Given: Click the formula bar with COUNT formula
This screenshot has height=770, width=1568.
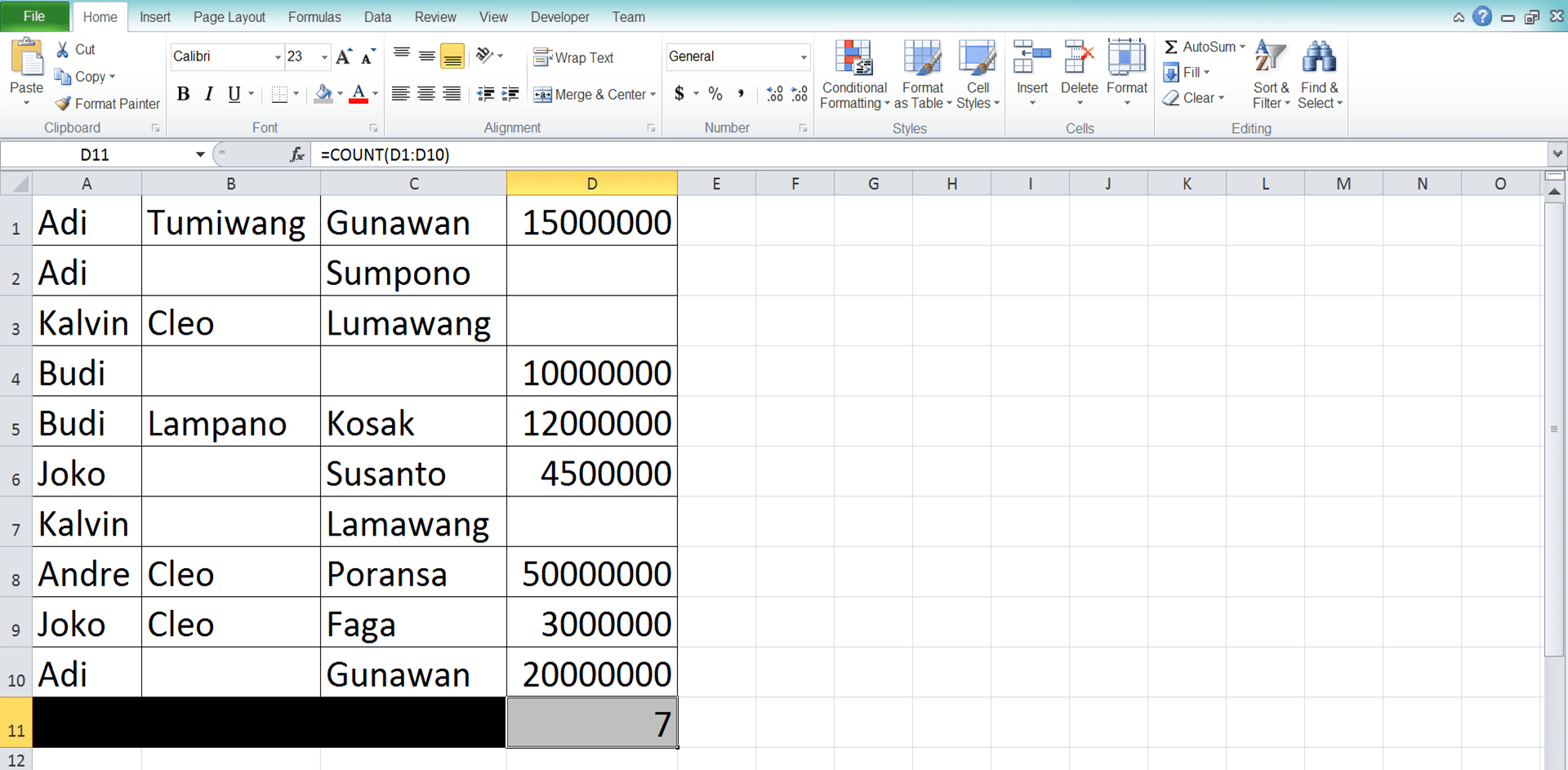Looking at the screenshot, I should coord(929,154).
